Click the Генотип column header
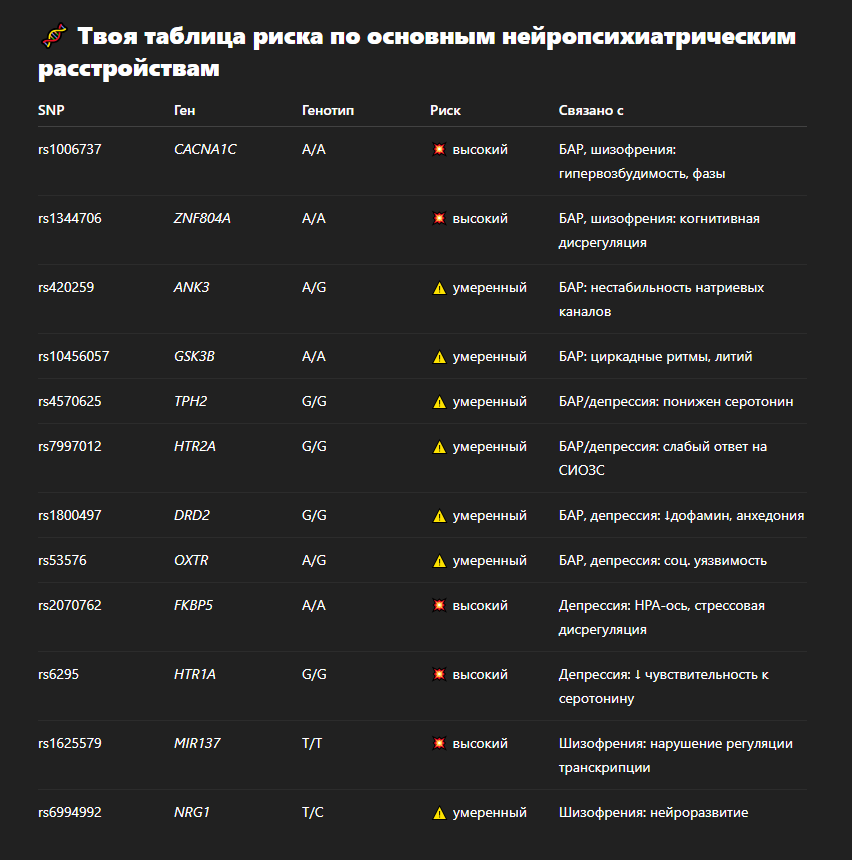 click(328, 111)
